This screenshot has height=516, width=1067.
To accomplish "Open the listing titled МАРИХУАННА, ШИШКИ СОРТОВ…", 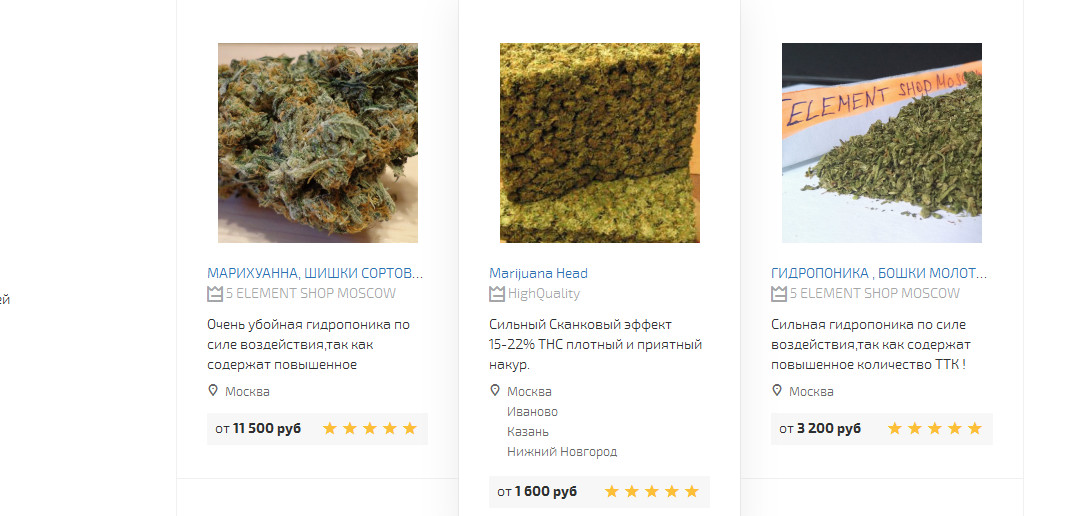I will coord(315,273).
